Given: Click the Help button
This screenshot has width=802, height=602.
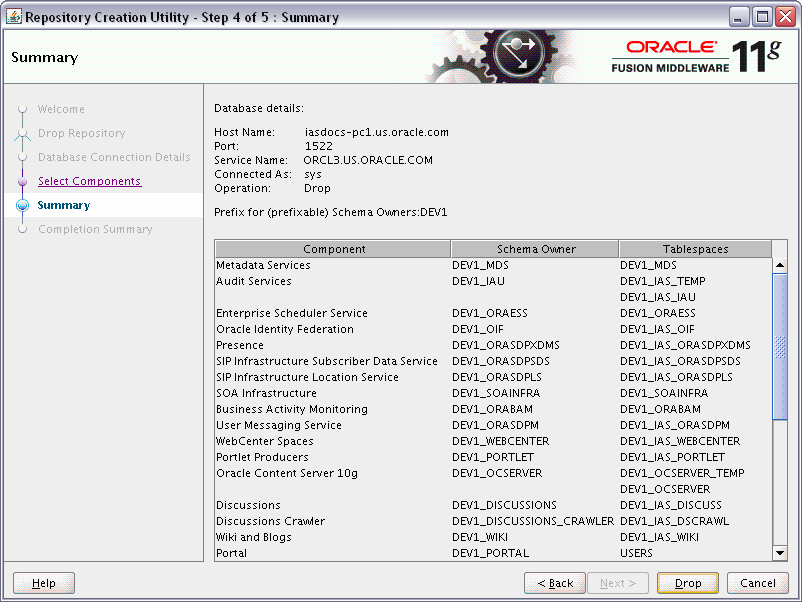Looking at the screenshot, I should tap(42, 583).
